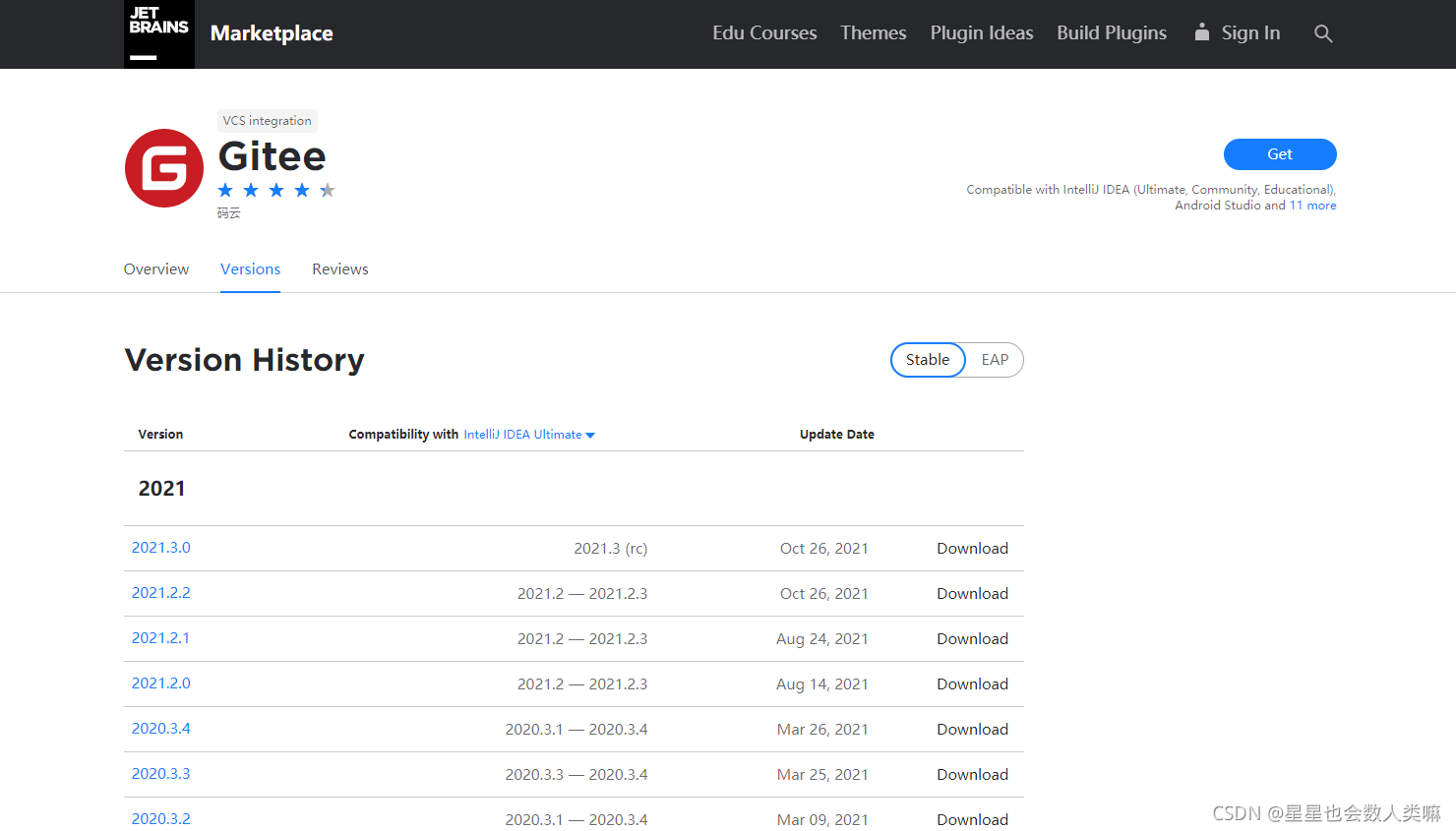Click the star rating under Gitee
The image size is (1456, 831).
(x=276, y=190)
